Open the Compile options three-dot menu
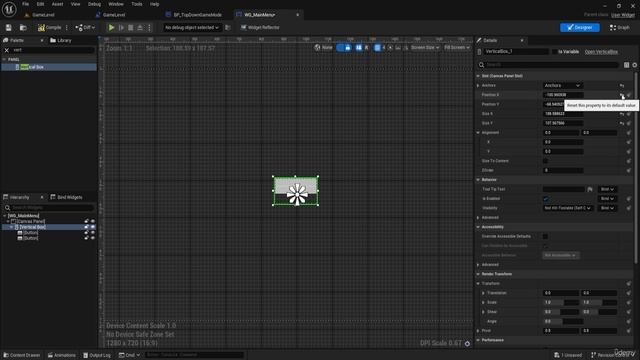640x360 pixels. pyautogui.click(x=67, y=28)
